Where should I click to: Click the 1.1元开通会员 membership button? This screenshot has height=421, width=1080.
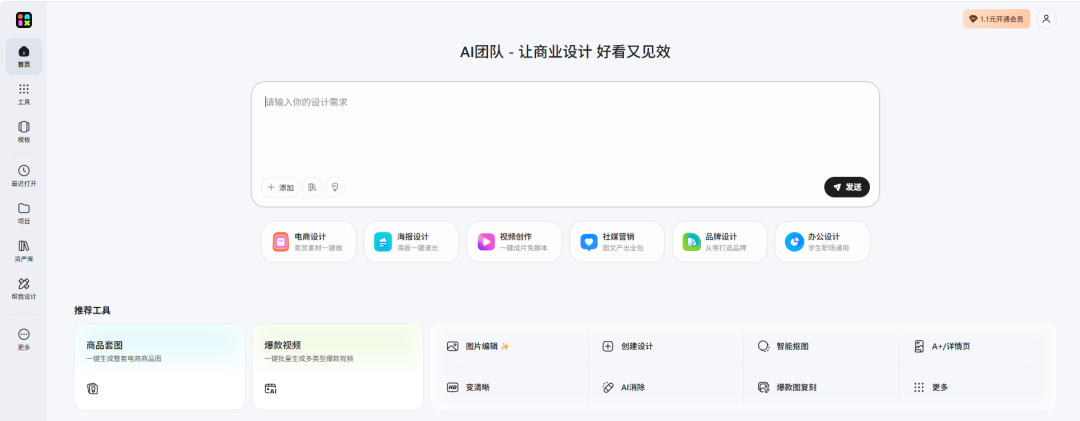[996, 19]
